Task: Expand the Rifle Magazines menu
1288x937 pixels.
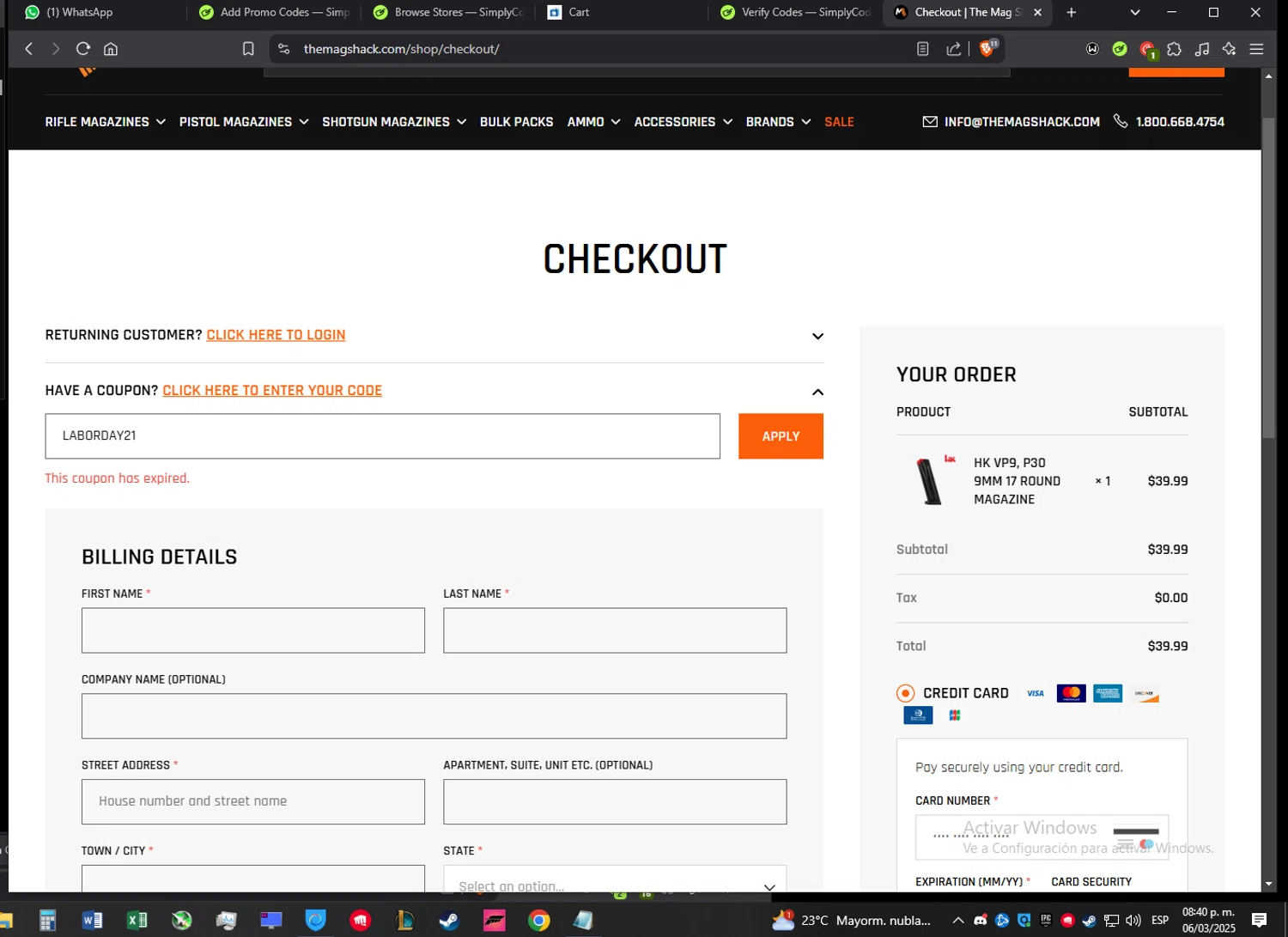Action: coord(105,122)
